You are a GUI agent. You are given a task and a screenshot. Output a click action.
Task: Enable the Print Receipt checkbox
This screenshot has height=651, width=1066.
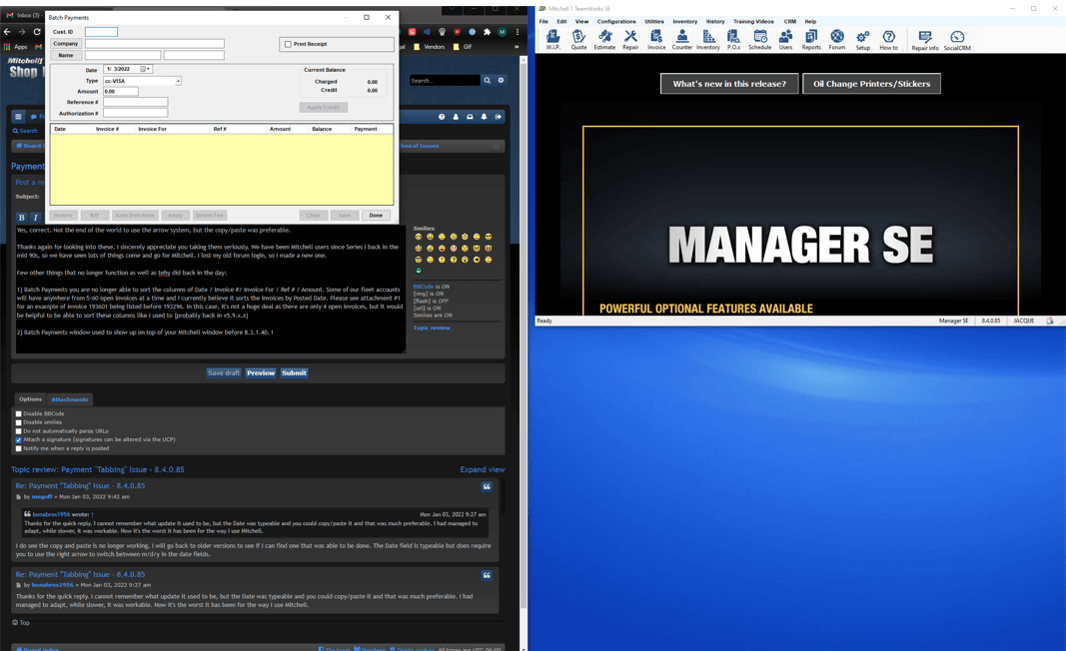tap(288, 44)
